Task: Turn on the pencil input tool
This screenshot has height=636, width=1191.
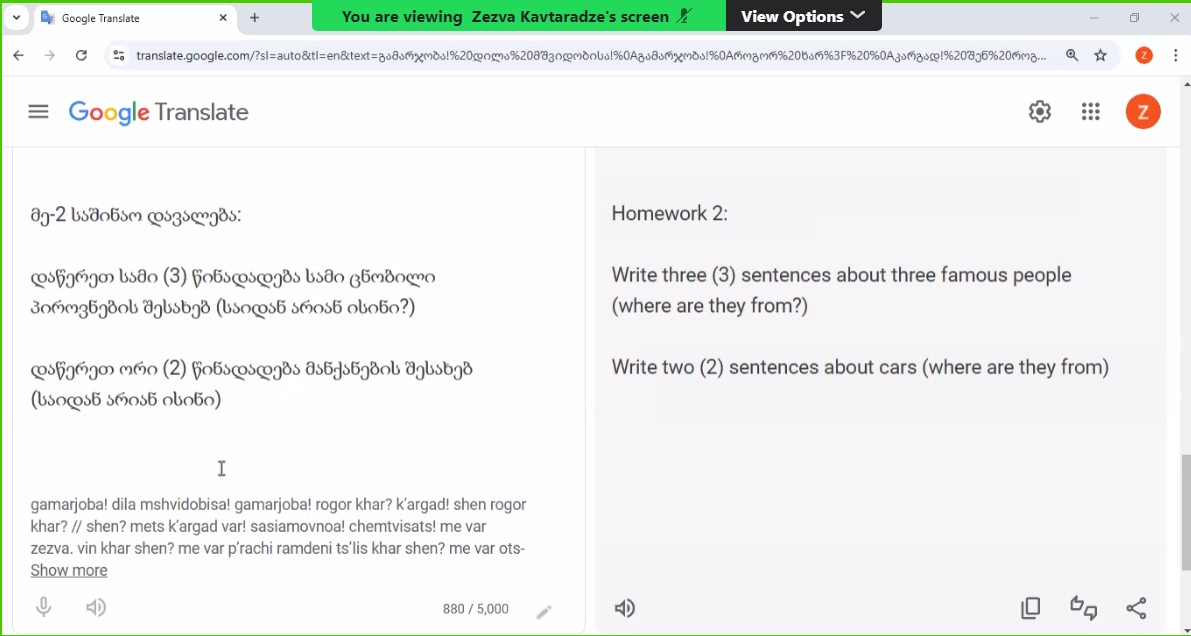Action: coord(544,611)
